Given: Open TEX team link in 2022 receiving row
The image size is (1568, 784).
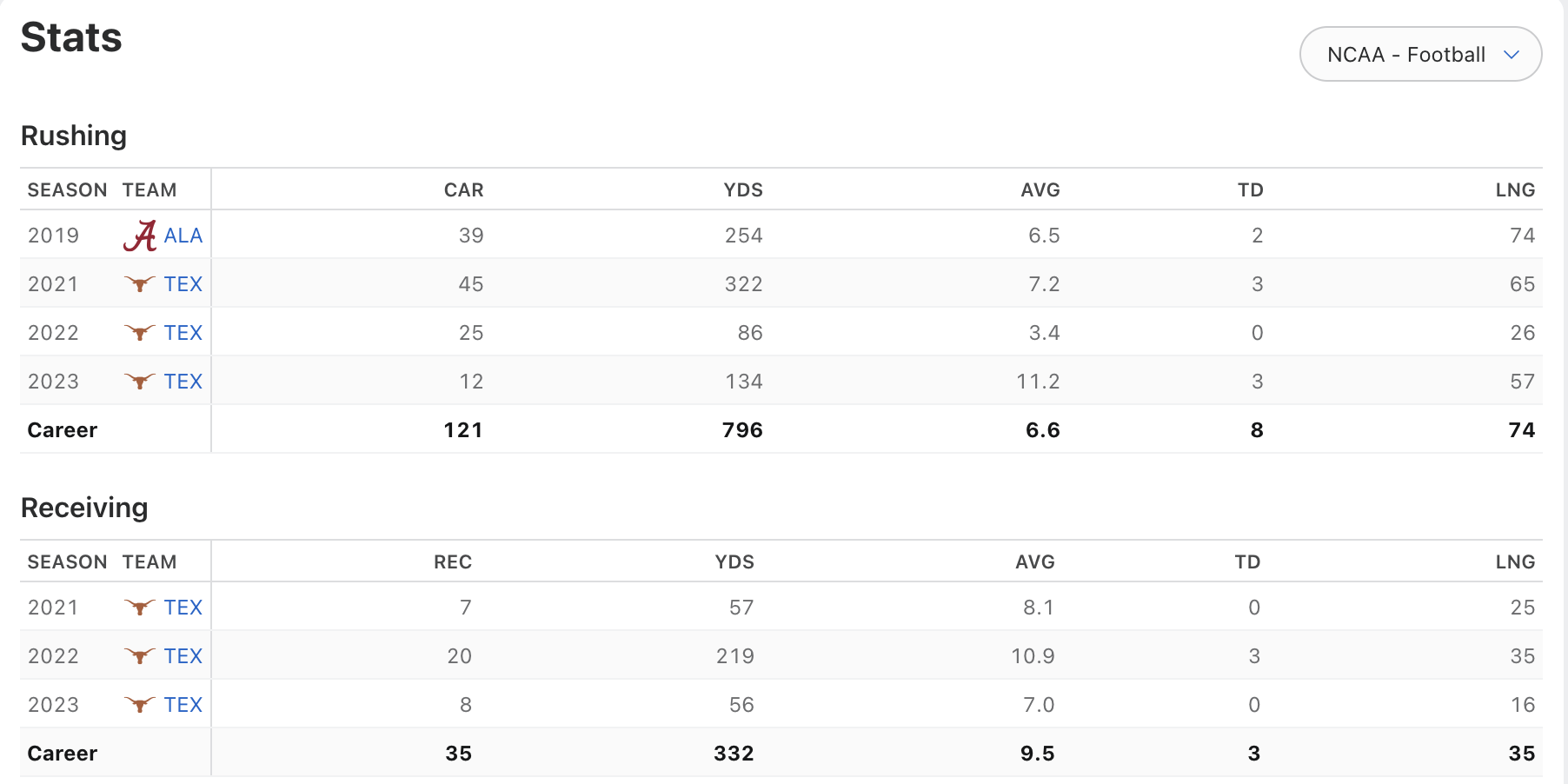Looking at the screenshot, I should point(183,656).
